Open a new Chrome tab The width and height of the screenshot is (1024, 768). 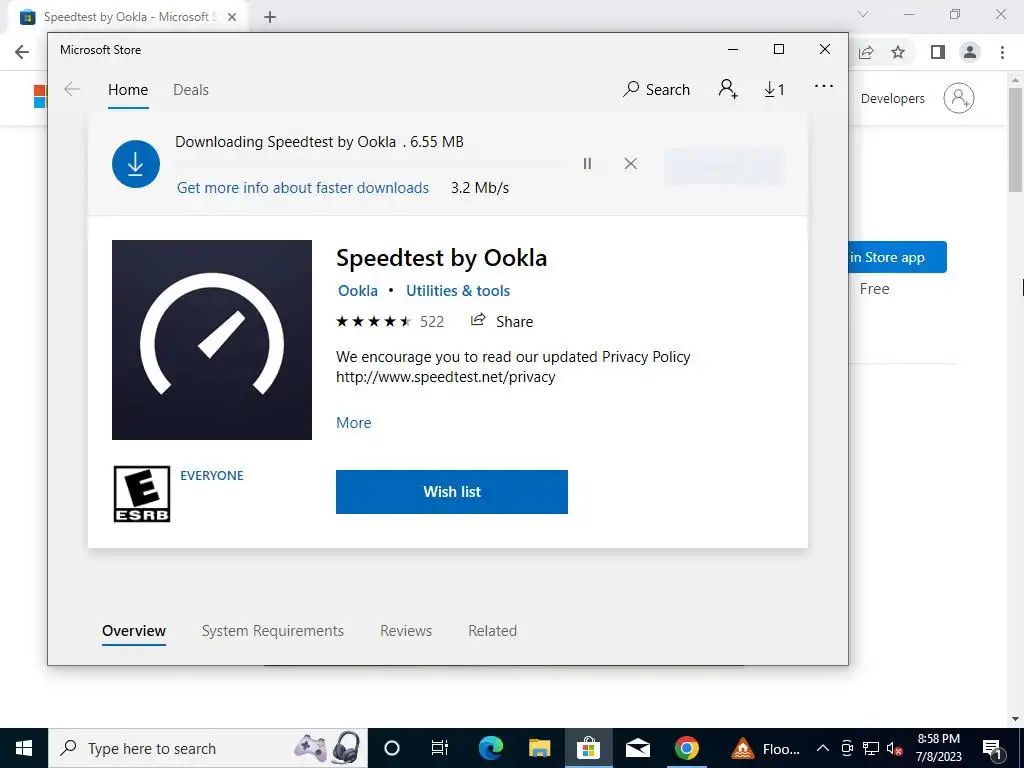coord(270,17)
